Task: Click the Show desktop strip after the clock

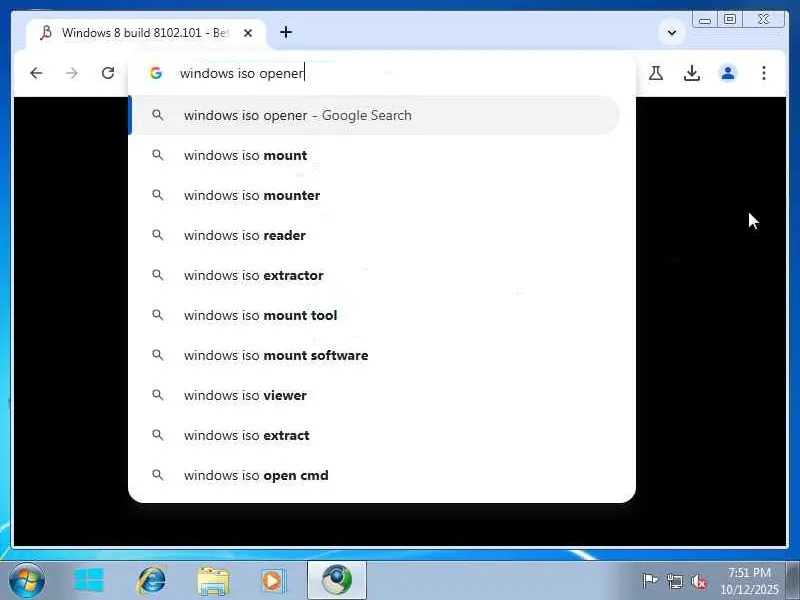Action: pyautogui.click(x=792, y=581)
